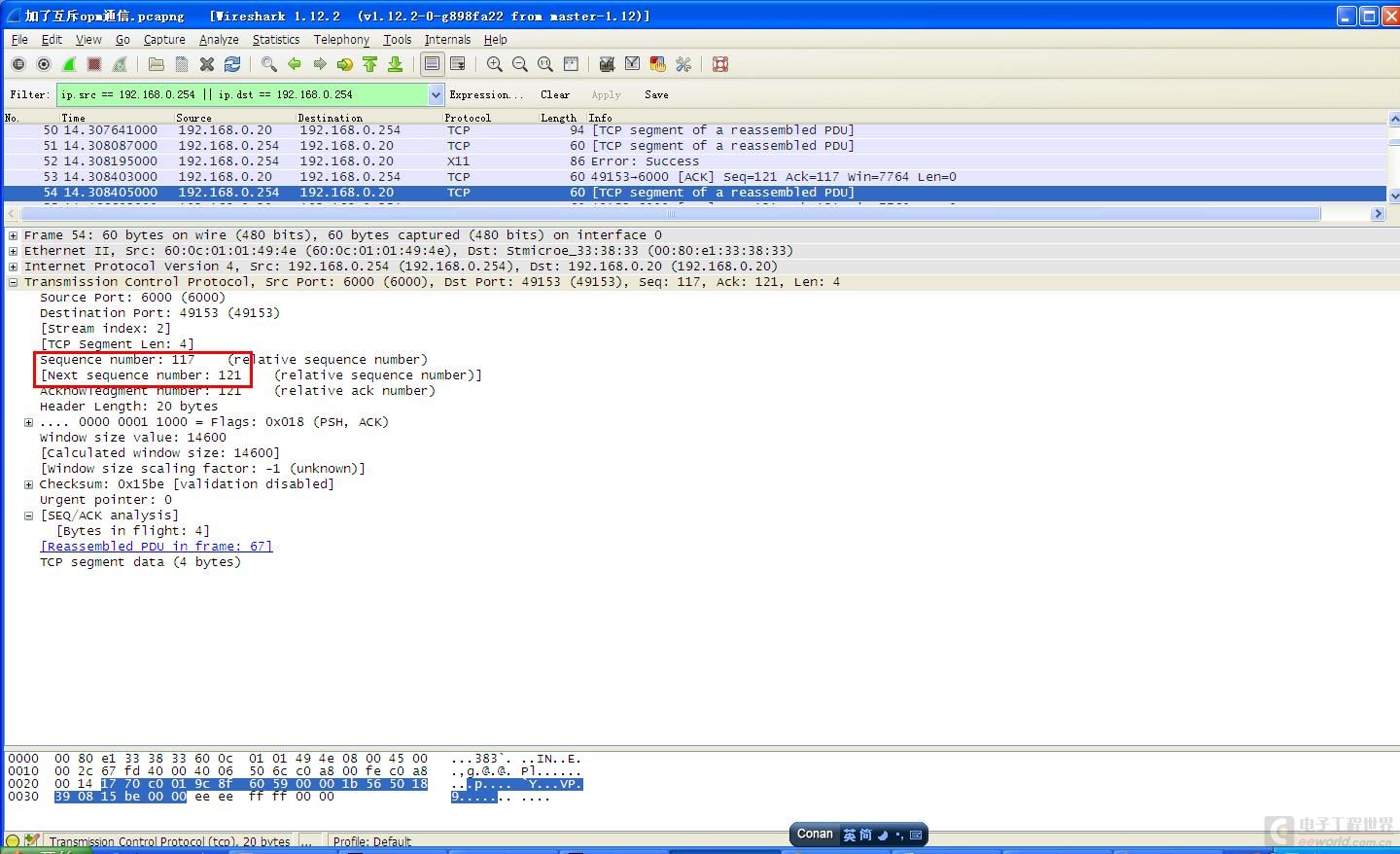Edit display filters from toolbar
1400x854 pixels.
pyautogui.click(x=632, y=64)
